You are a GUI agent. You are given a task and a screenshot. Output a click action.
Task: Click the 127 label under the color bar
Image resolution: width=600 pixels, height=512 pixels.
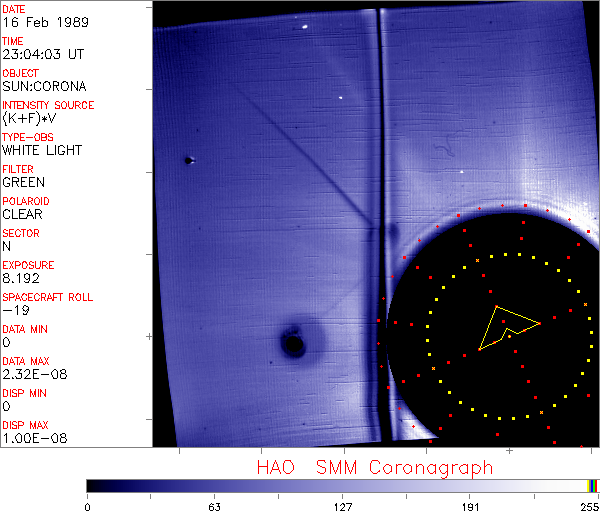tap(343, 506)
